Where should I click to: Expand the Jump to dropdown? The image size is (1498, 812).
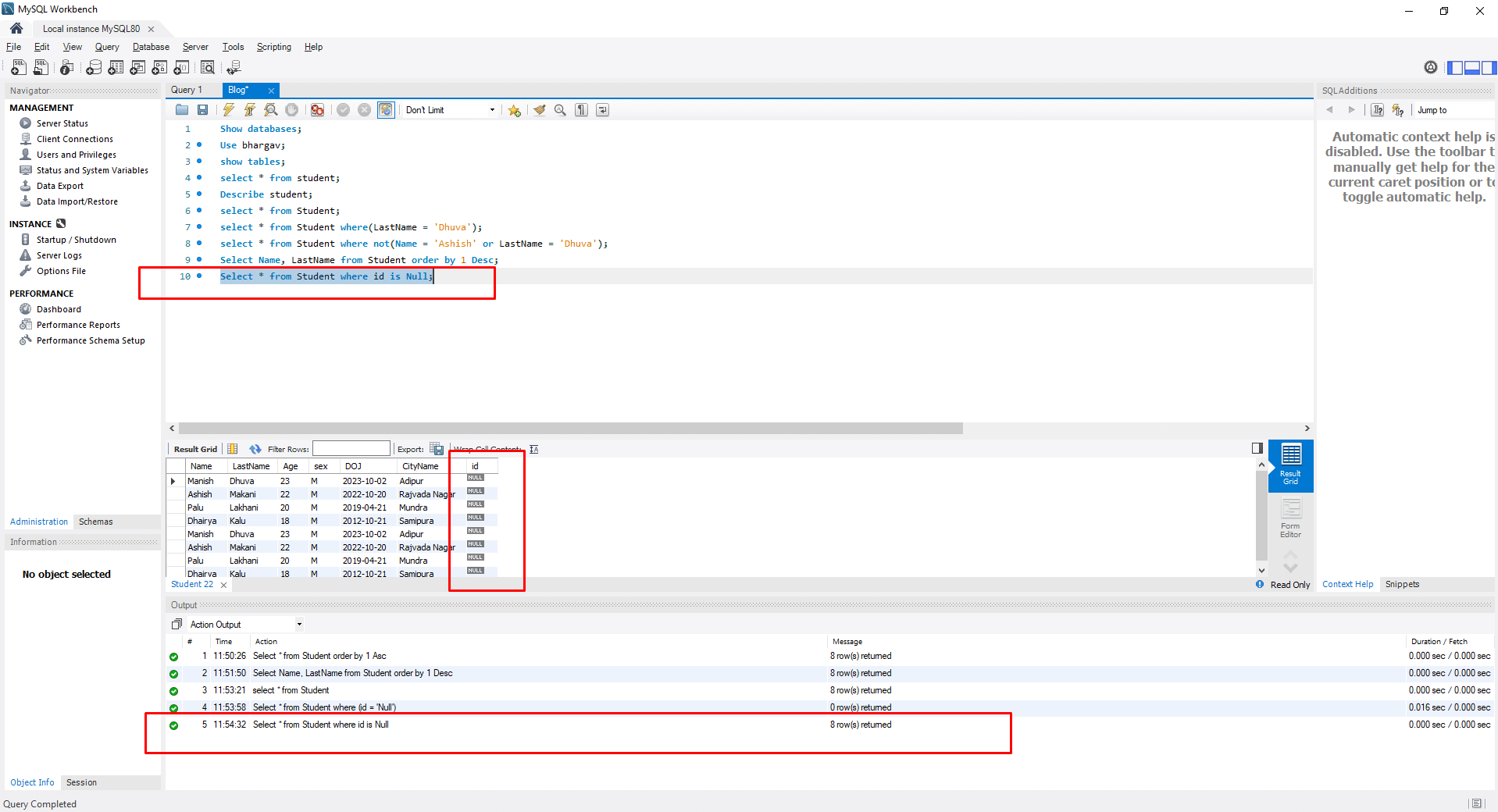click(x=1453, y=110)
